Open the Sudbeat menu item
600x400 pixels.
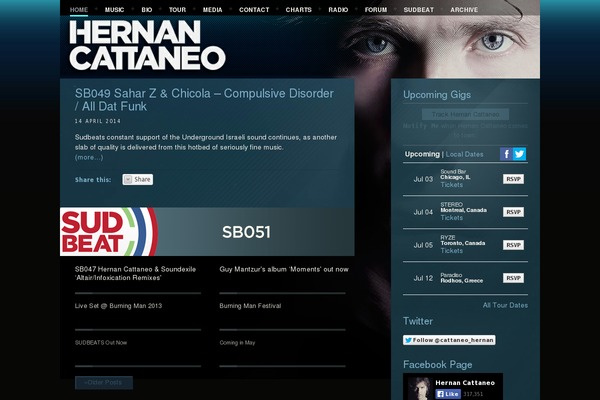coord(419,10)
